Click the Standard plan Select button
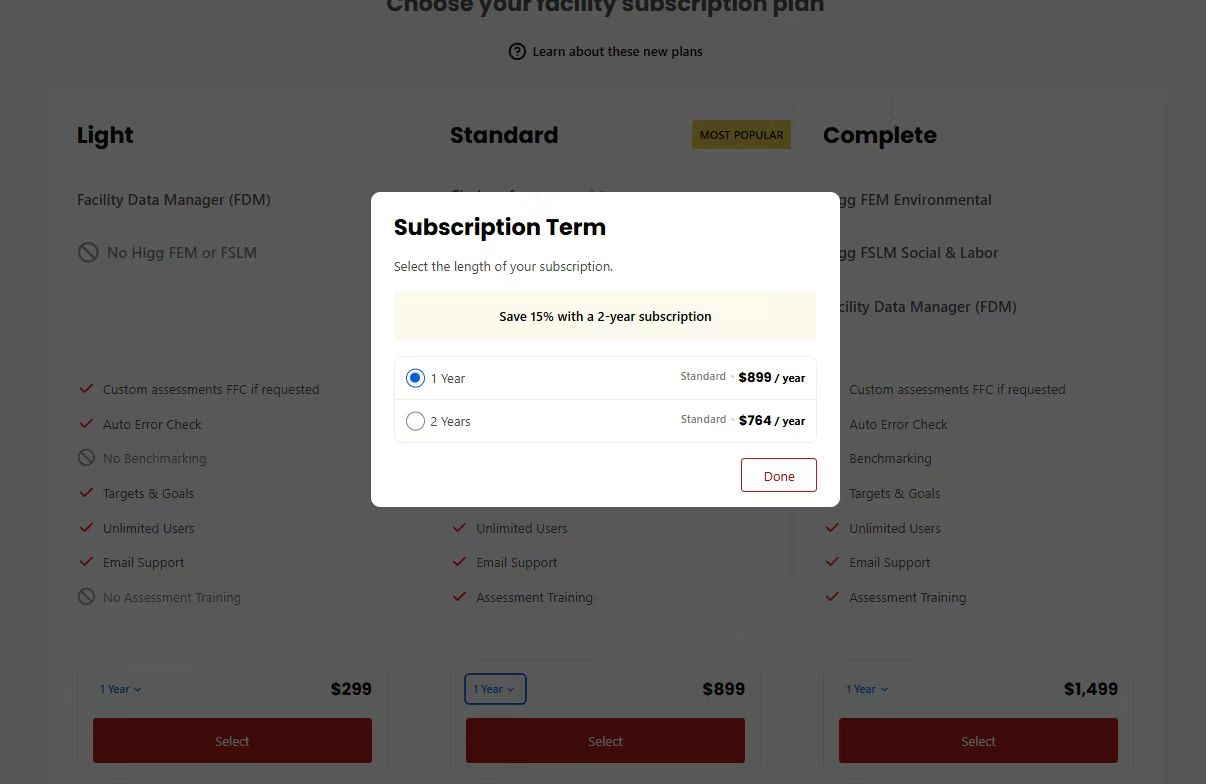Screen dimensions: 1206x784 (x=605, y=741)
